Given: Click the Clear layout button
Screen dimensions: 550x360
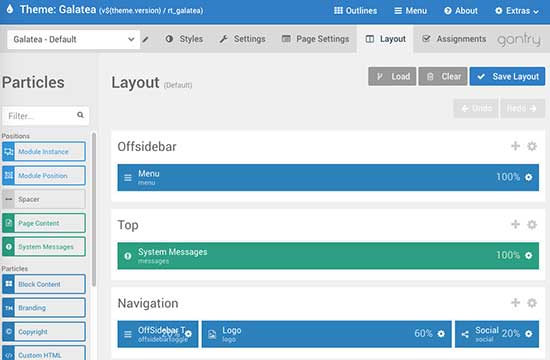Looking at the screenshot, I should tap(443, 76).
